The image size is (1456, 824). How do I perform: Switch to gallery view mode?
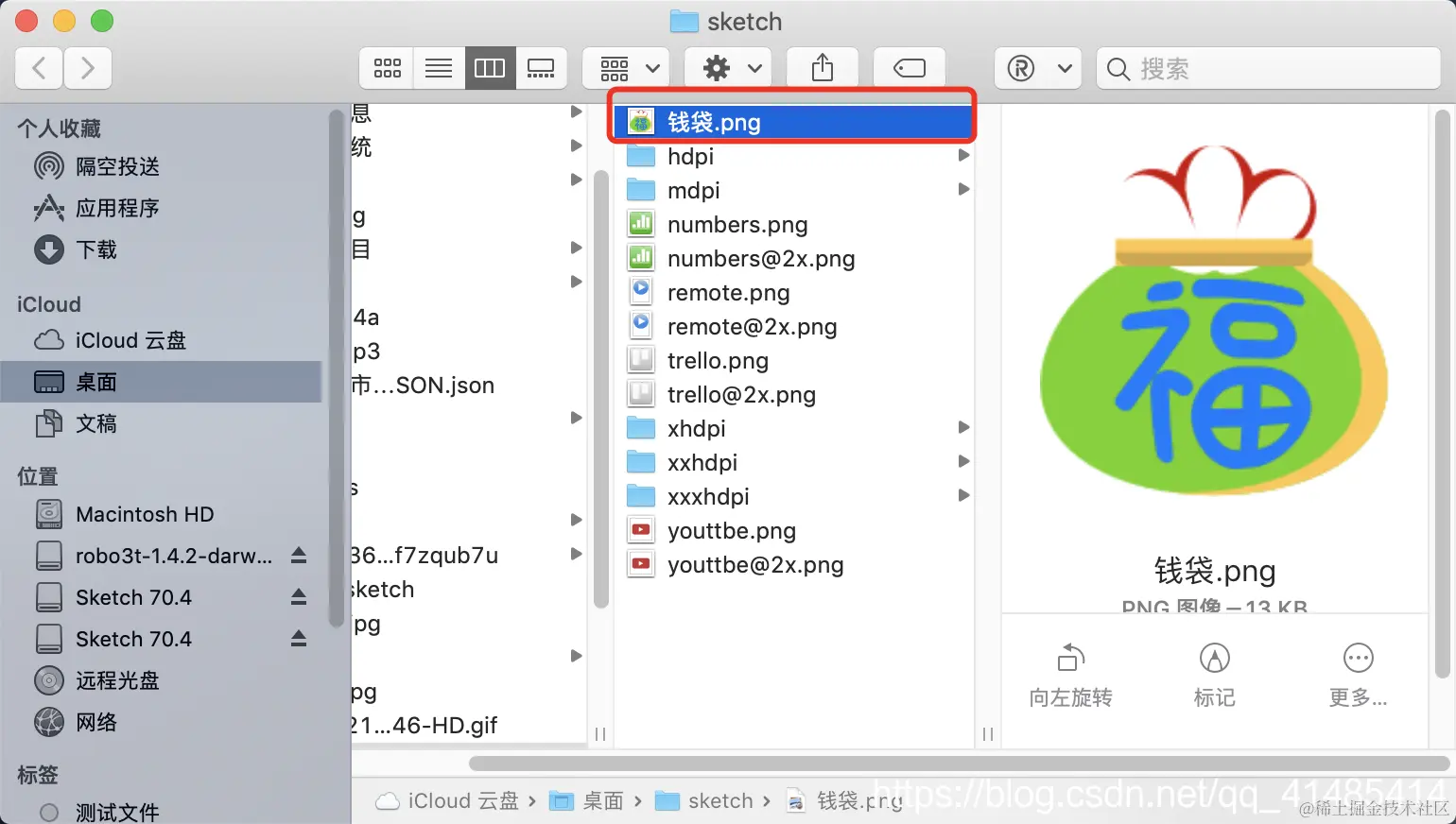[541, 68]
